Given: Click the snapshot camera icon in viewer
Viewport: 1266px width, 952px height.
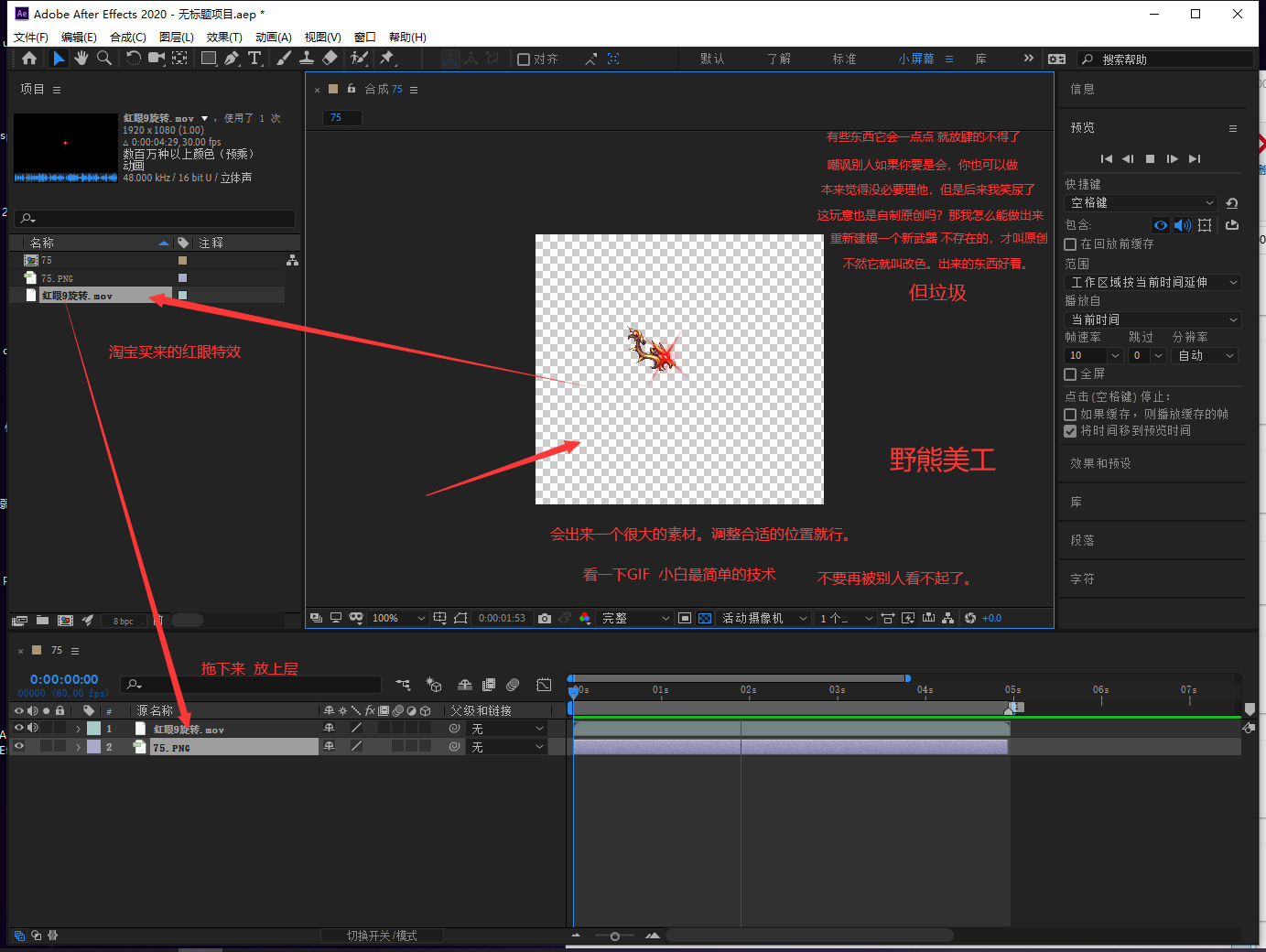Looking at the screenshot, I should pos(545,619).
